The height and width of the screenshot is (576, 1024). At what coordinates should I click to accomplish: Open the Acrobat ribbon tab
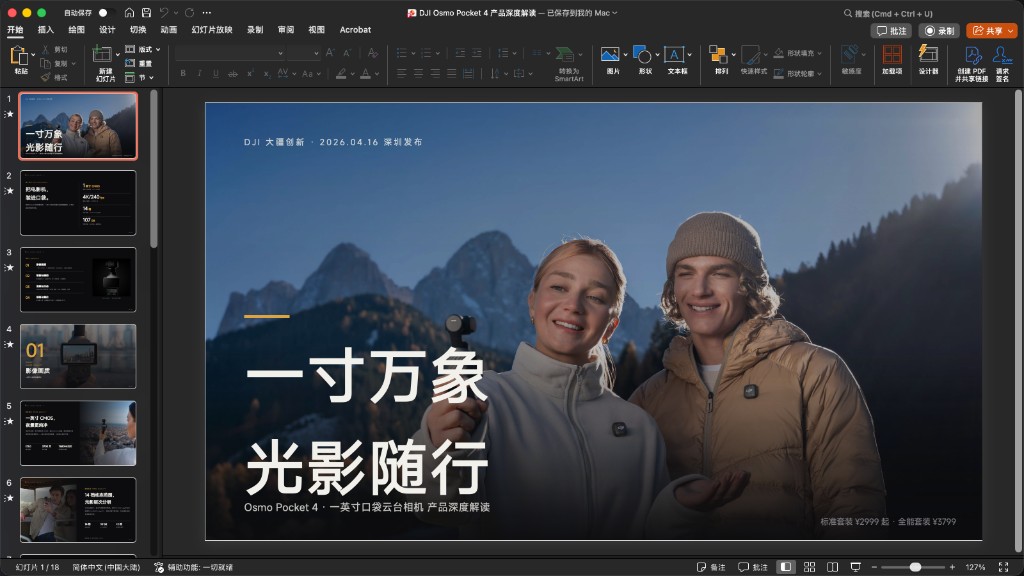coord(355,29)
